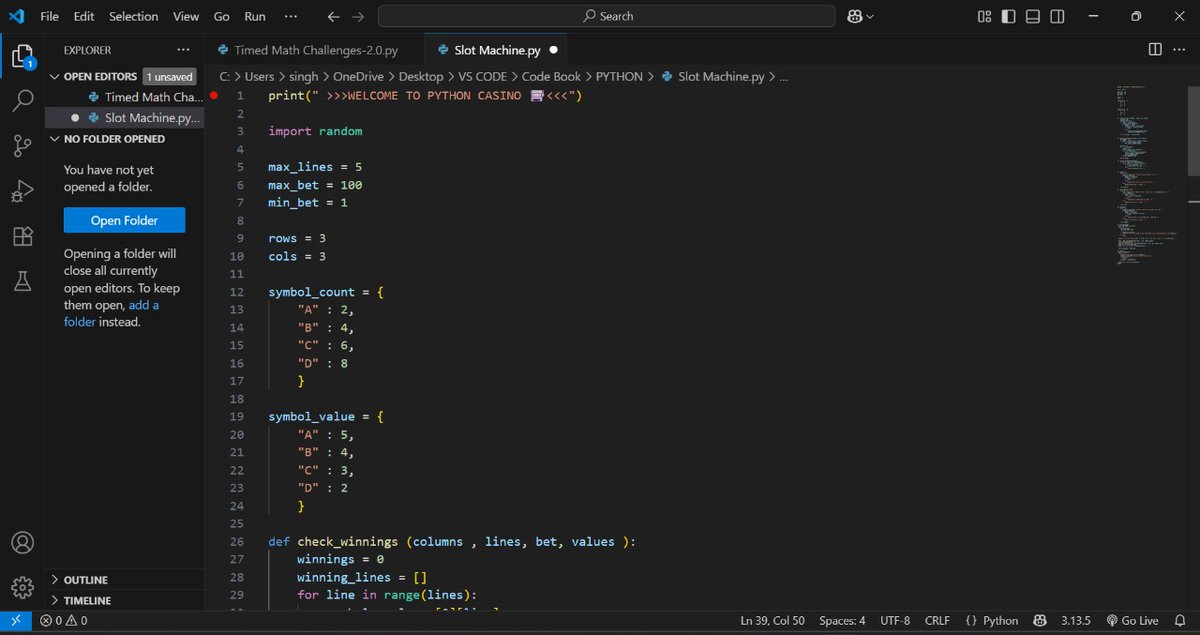
Task: Open the Explorer view in activity bar
Action: pos(23,56)
